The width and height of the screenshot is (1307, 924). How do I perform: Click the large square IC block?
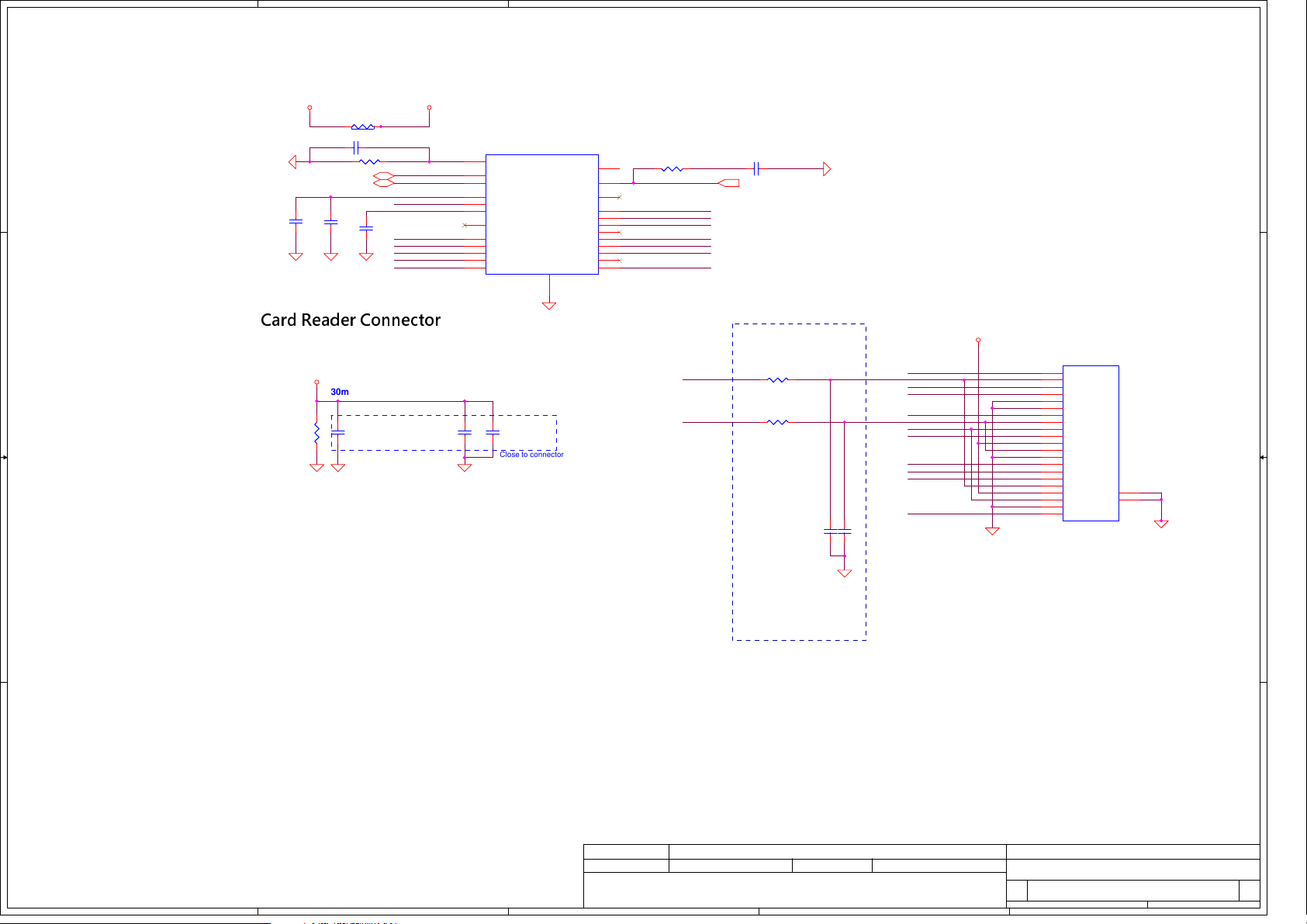pyautogui.click(x=541, y=214)
